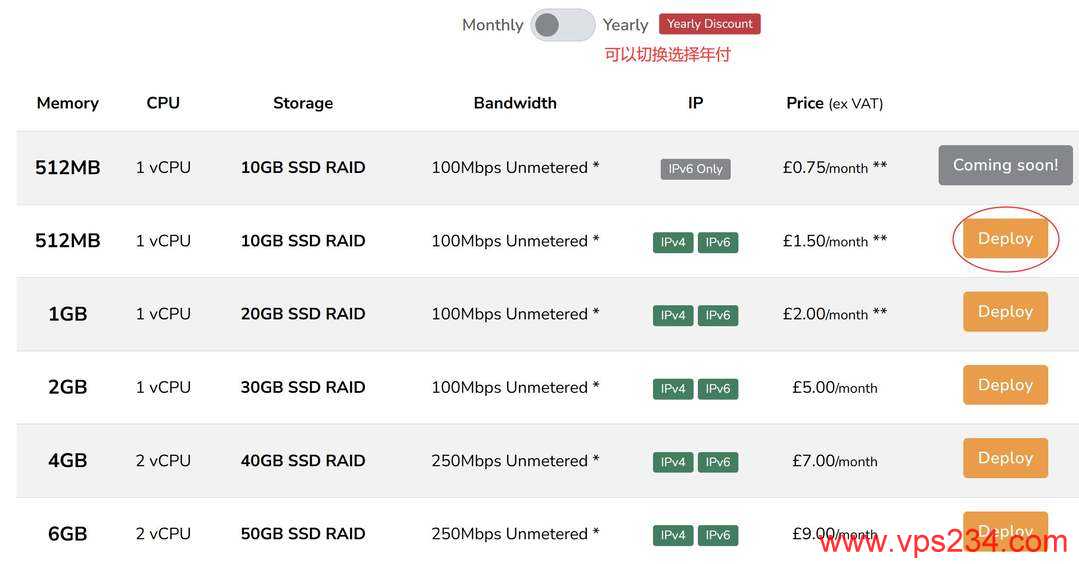Click the IPv4 badge in the 1GB row
This screenshot has width=1079, height=564.
coord(673,315)
